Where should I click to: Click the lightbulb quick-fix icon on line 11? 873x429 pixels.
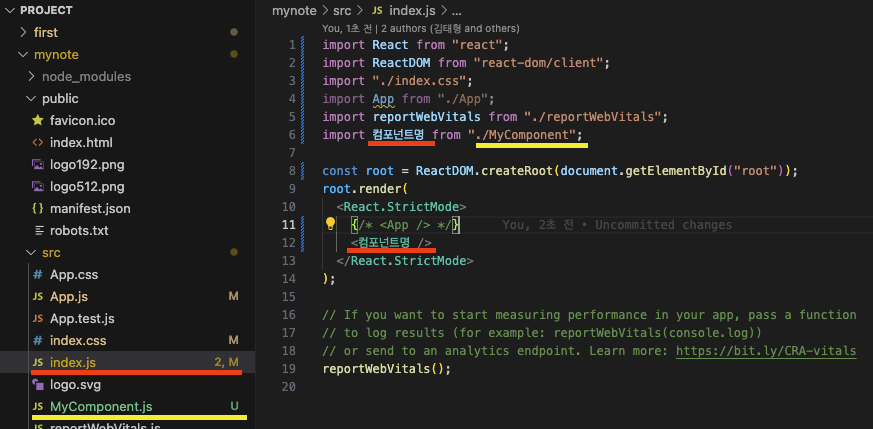point(330,224)
